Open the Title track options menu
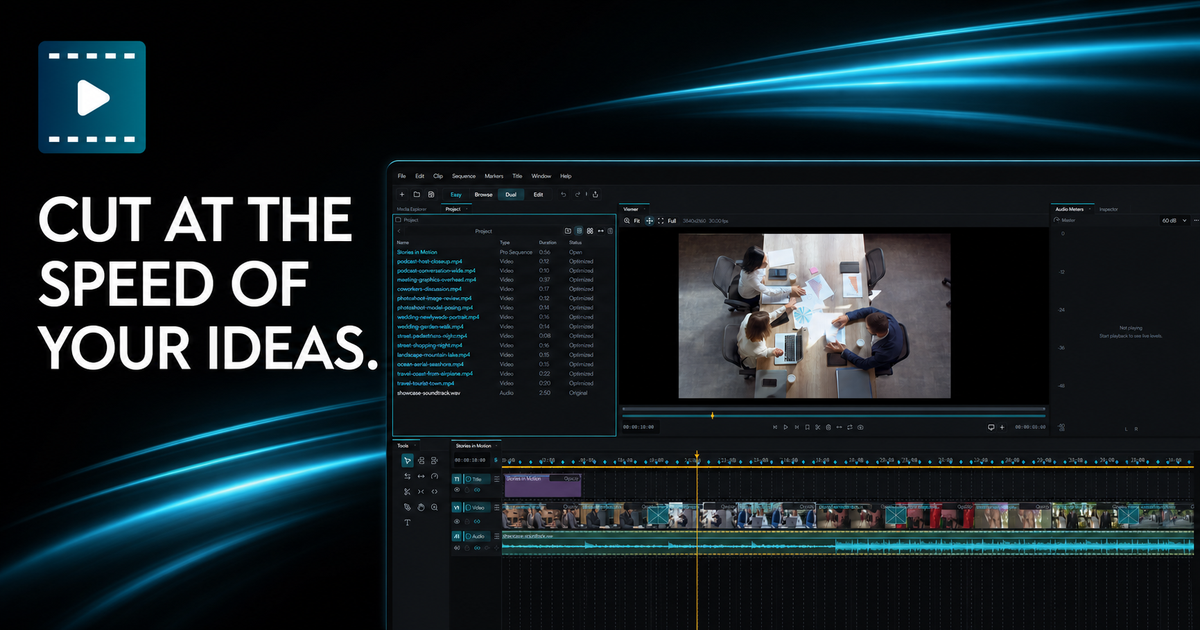Screen dimensions: 1200x630 497,479
